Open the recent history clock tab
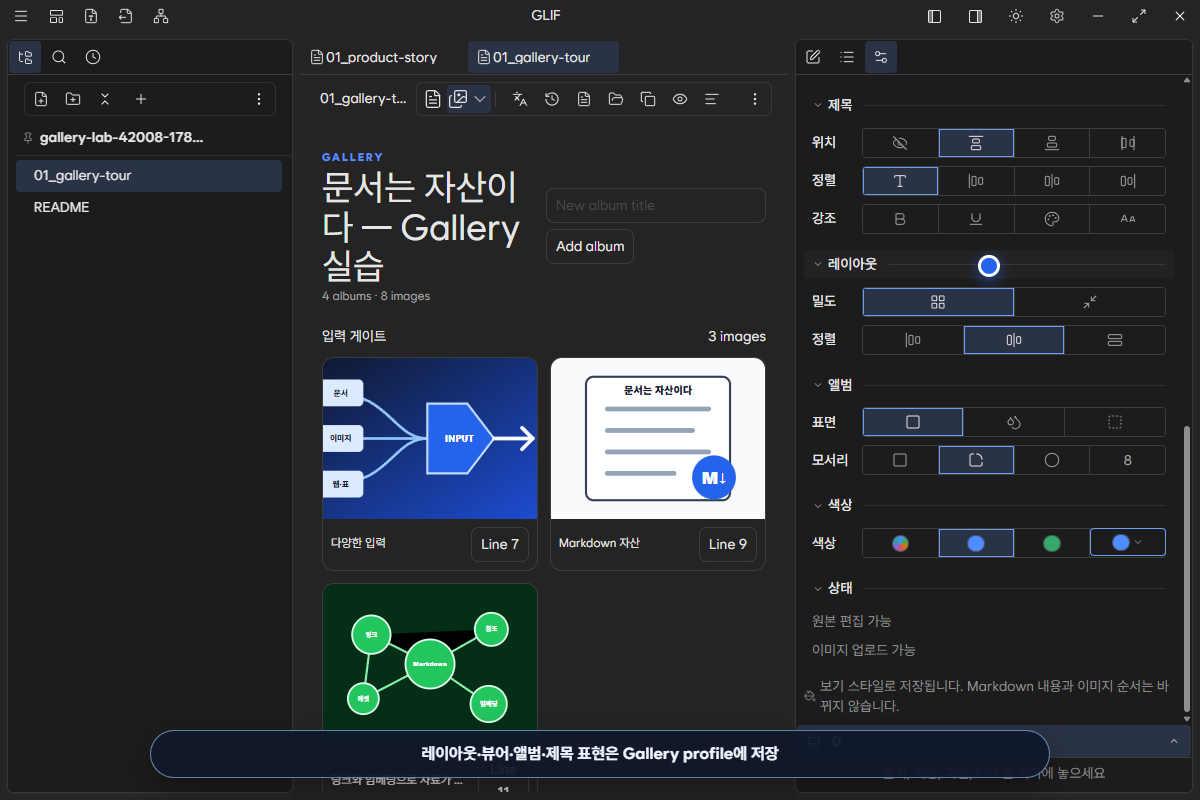1200x800 pixels. coord(93,57)
